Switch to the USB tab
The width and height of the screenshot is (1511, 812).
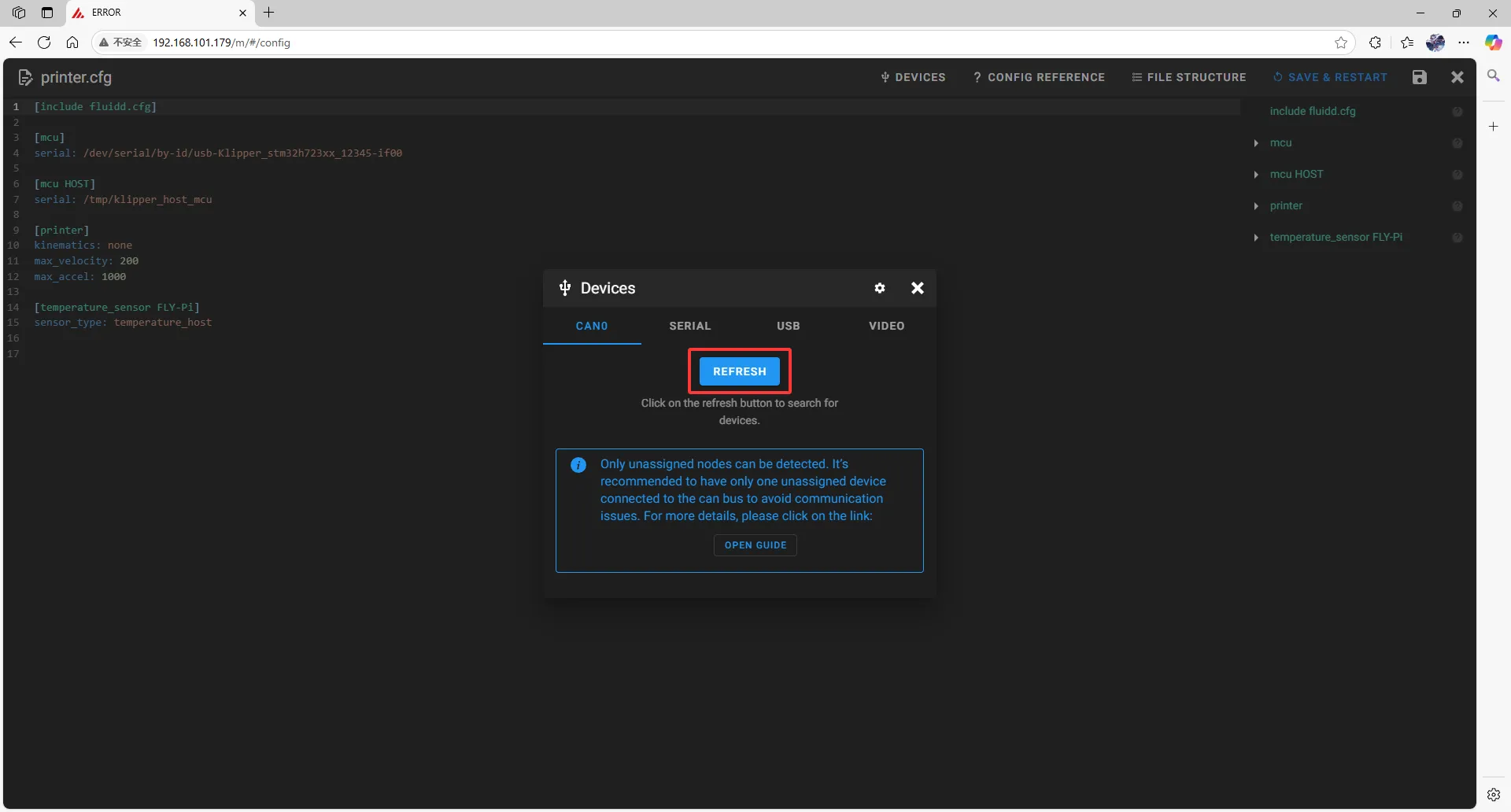click(x=788, y=326)
